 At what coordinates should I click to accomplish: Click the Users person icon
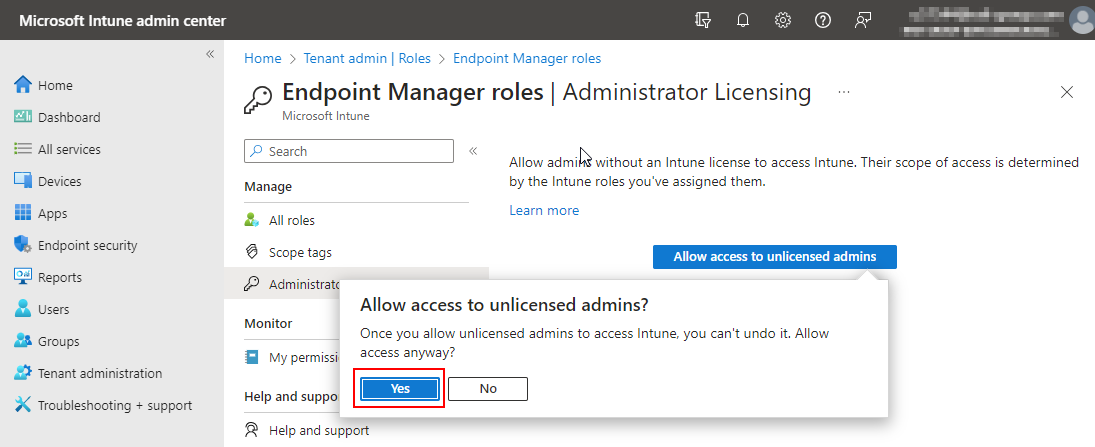tap(23, 309)
